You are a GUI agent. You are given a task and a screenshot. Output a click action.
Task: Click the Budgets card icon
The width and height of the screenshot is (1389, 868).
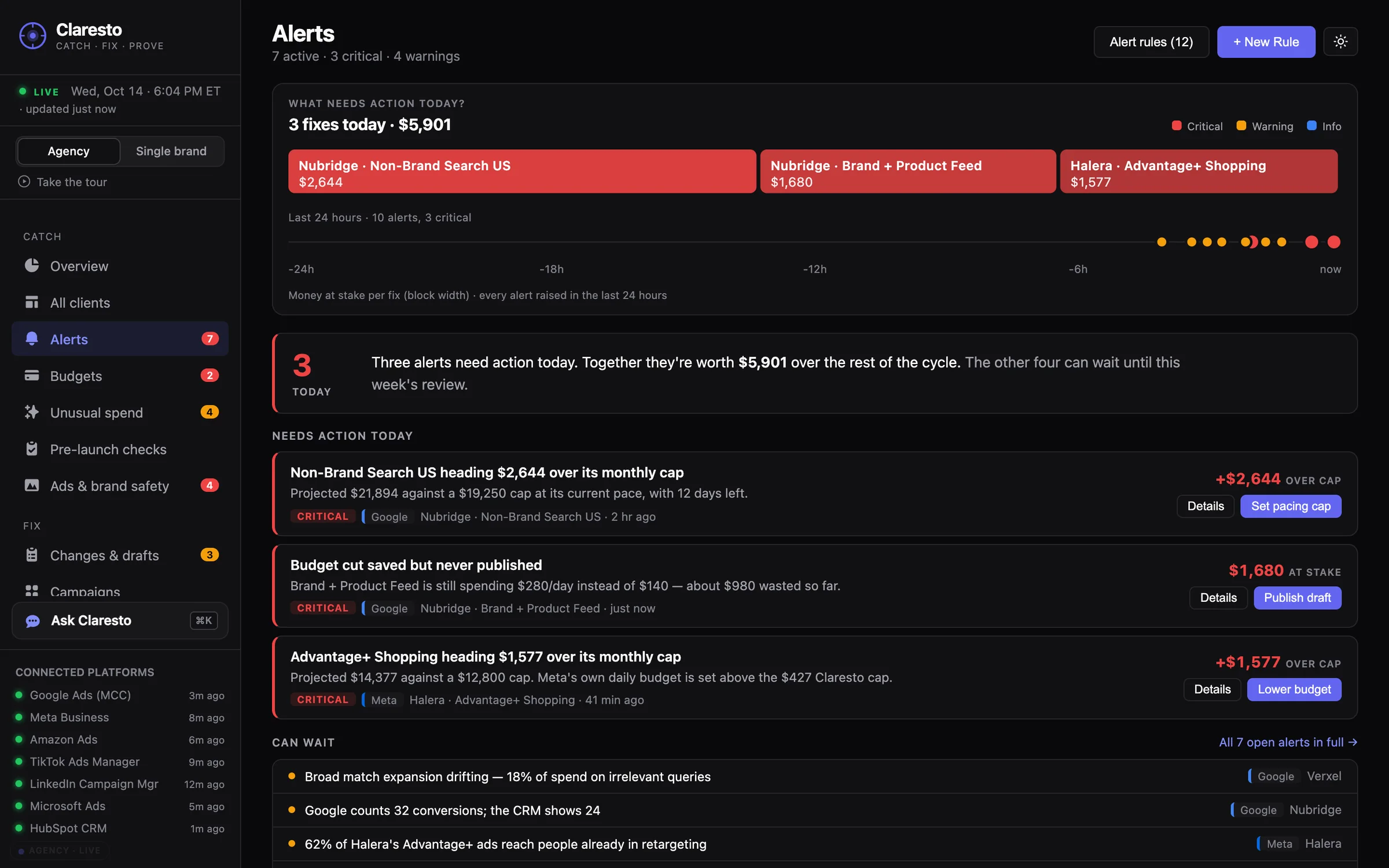[x=32, y=376]
